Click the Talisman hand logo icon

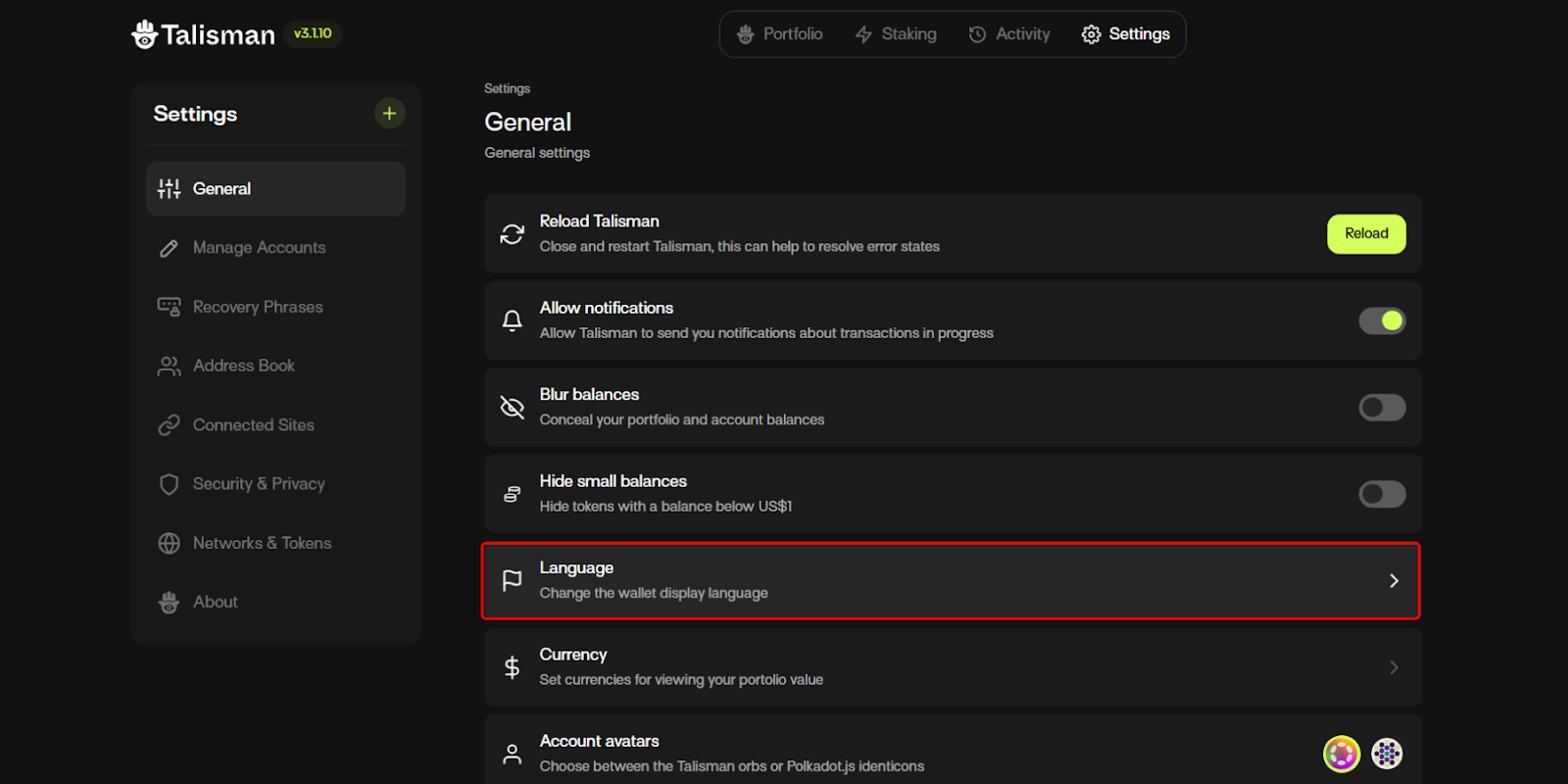144,34
